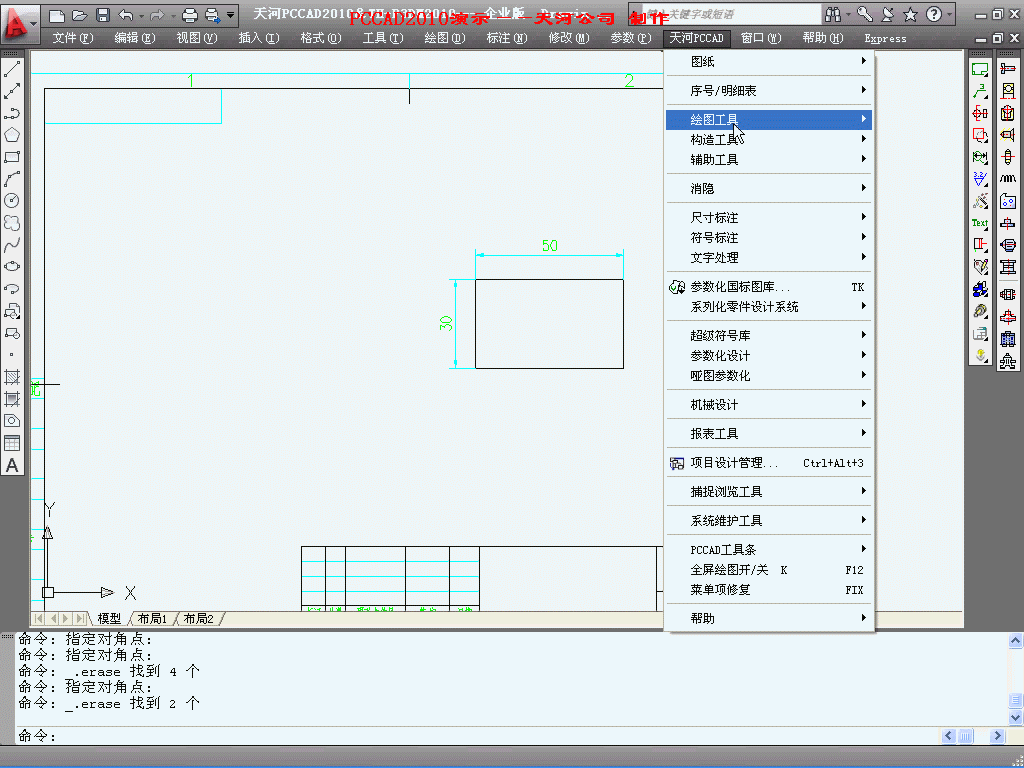This screenshot has width=1024, height=768.
Task: Expand the PCCAD工具条 submenu
Action: pyautogui.click(x=769, y=549)
